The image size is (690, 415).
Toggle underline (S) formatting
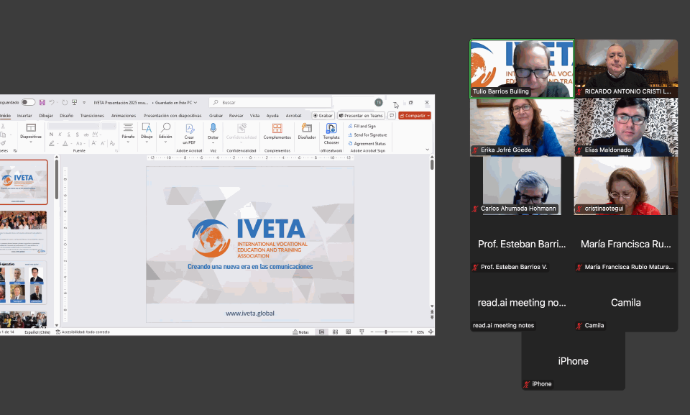(x=69, y=135)
